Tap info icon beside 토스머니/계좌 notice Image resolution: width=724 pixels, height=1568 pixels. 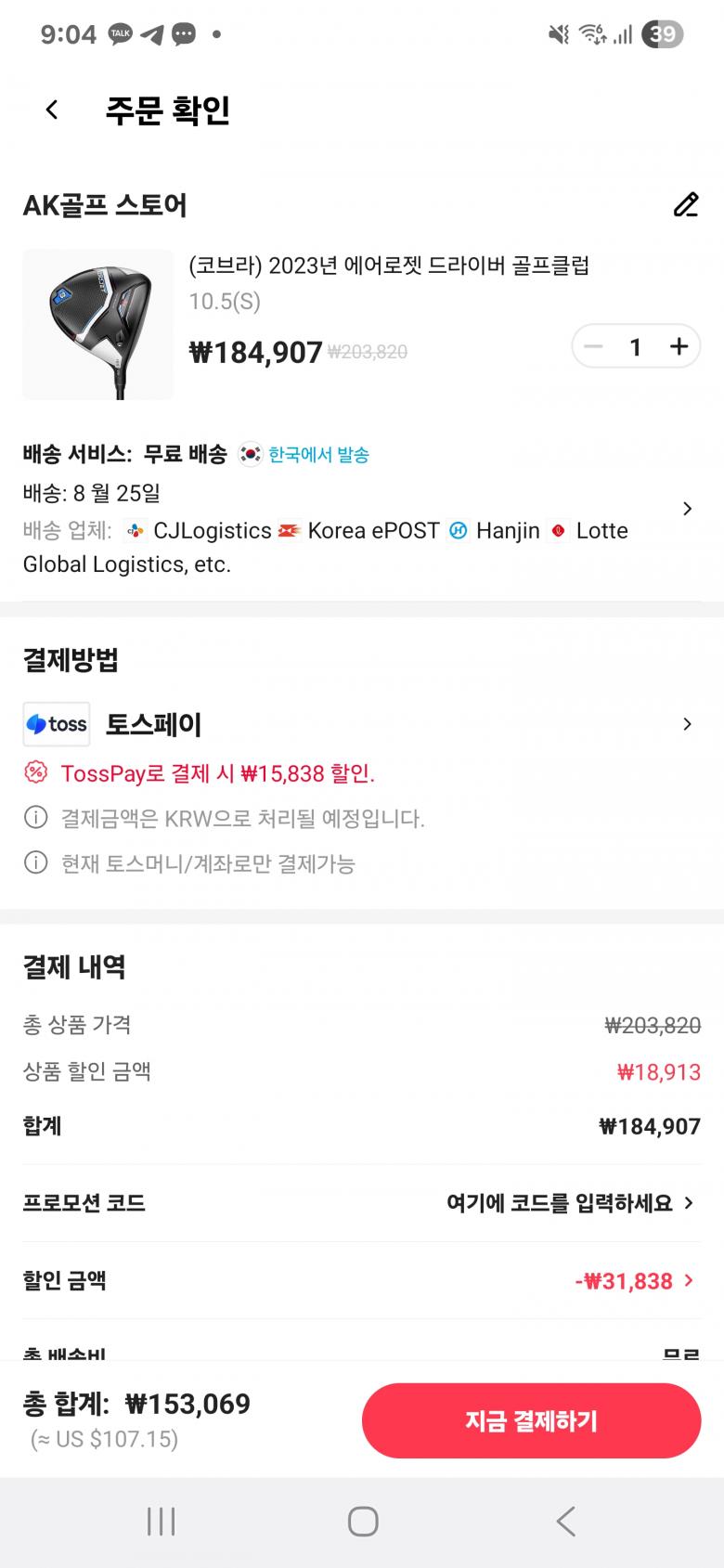click(x=35, y=863)
